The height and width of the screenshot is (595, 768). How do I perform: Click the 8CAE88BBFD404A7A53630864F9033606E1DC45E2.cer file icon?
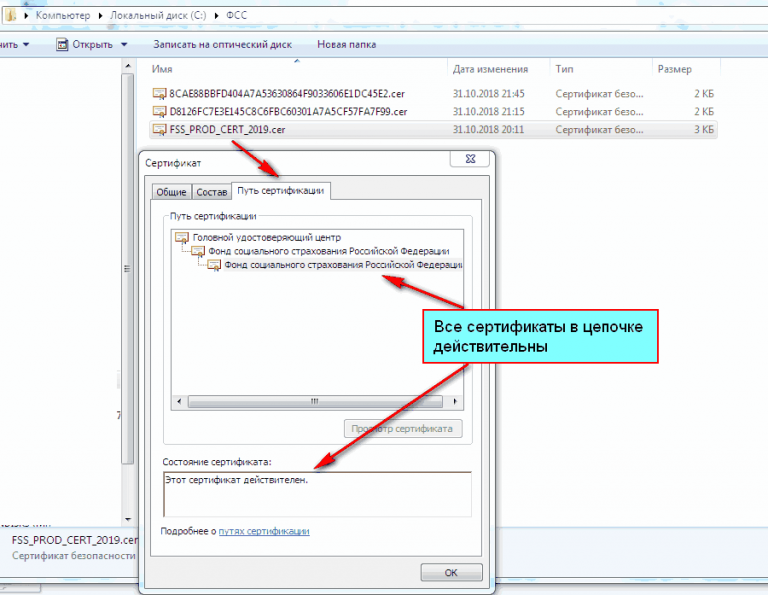click(159, 93)
